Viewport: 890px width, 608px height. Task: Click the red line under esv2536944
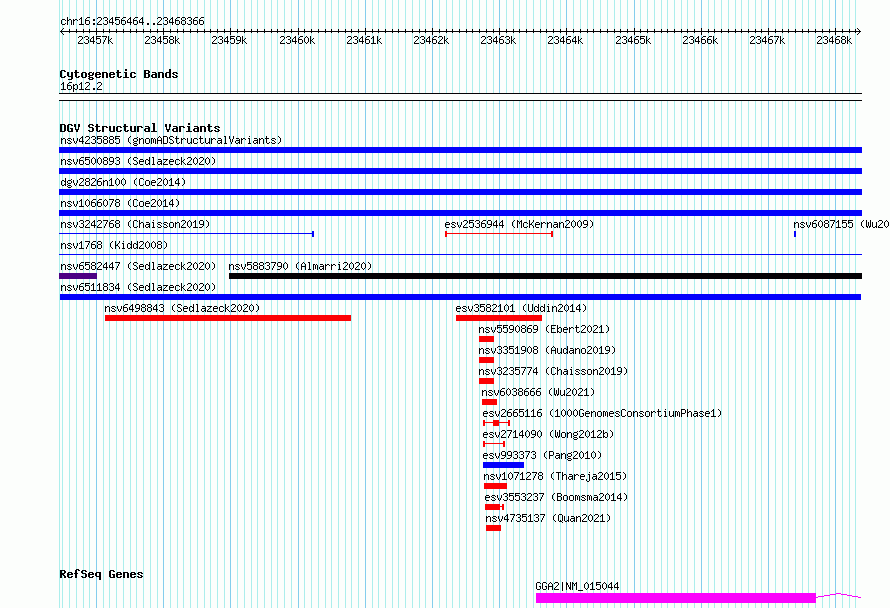[499, 234]
